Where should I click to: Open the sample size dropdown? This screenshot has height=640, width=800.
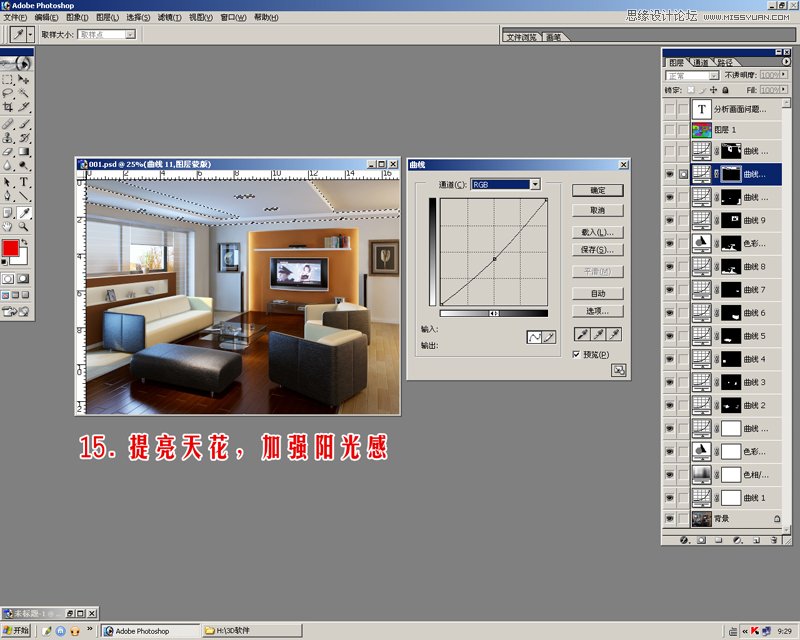click(131, 34)
